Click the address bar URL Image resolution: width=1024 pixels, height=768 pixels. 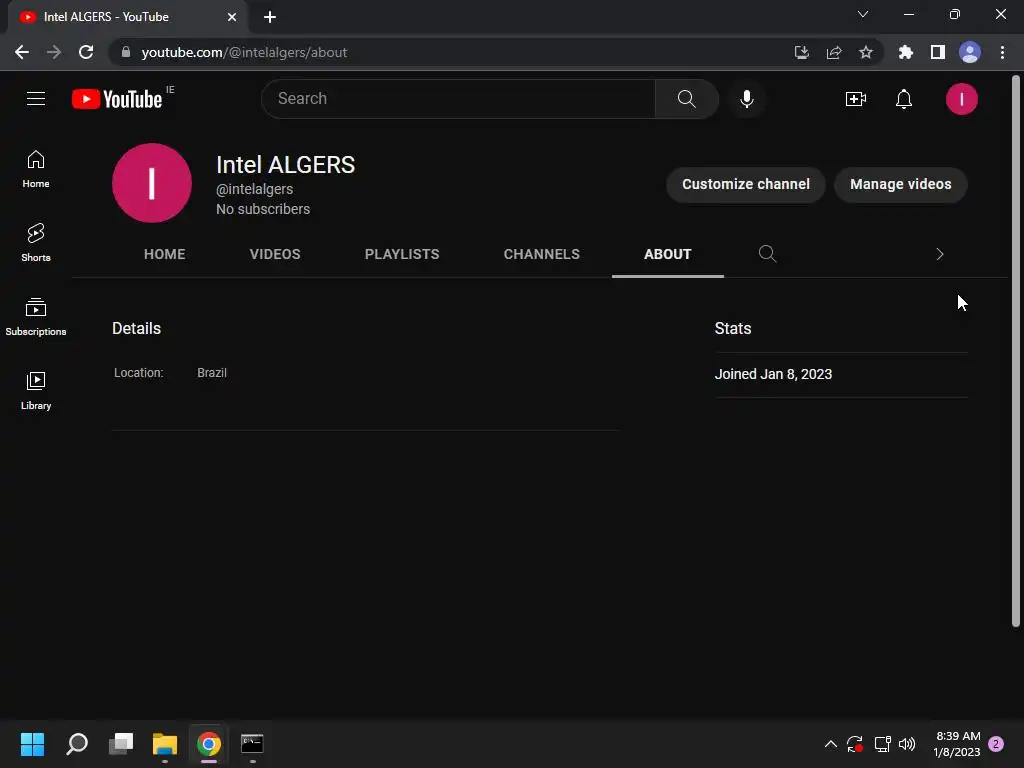tap(244, 52)
